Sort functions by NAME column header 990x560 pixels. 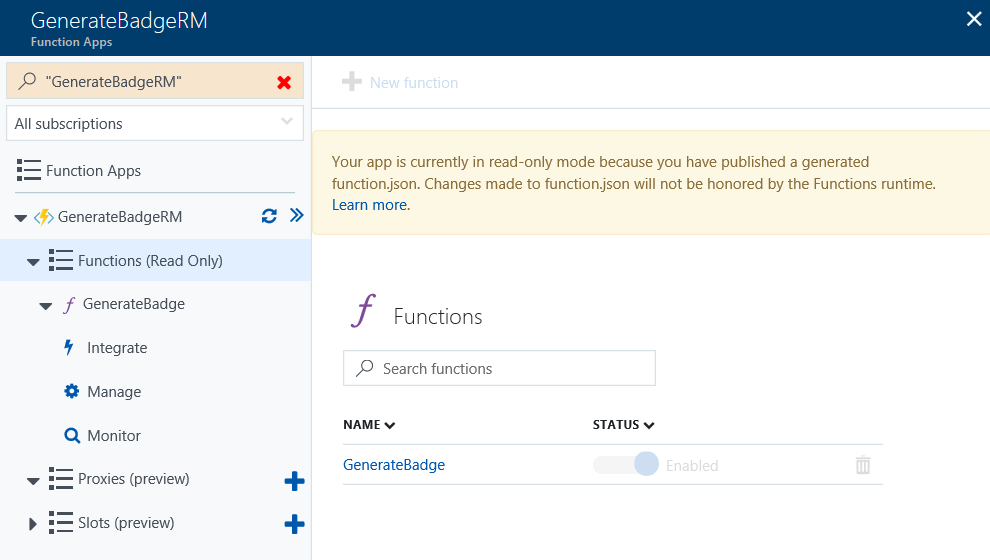(369, 425)
